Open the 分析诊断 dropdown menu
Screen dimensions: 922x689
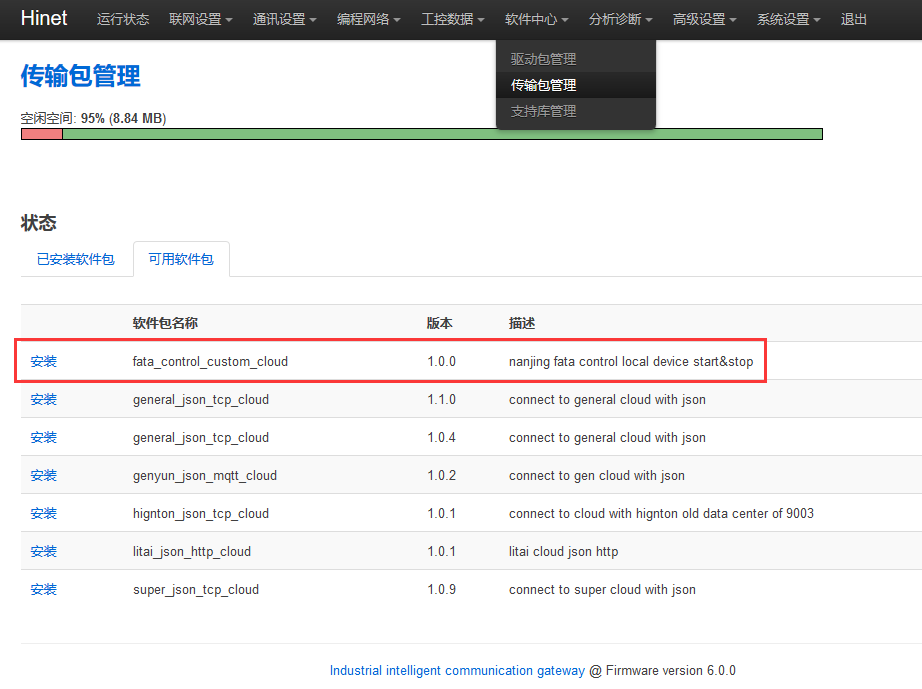[621, 20]
